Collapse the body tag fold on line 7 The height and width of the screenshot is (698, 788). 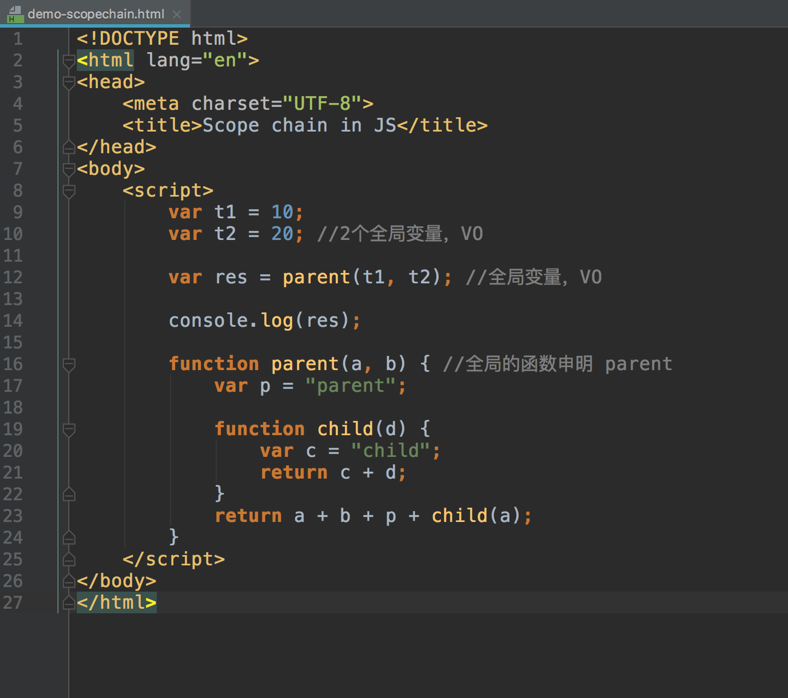click(x=69, y=169)
